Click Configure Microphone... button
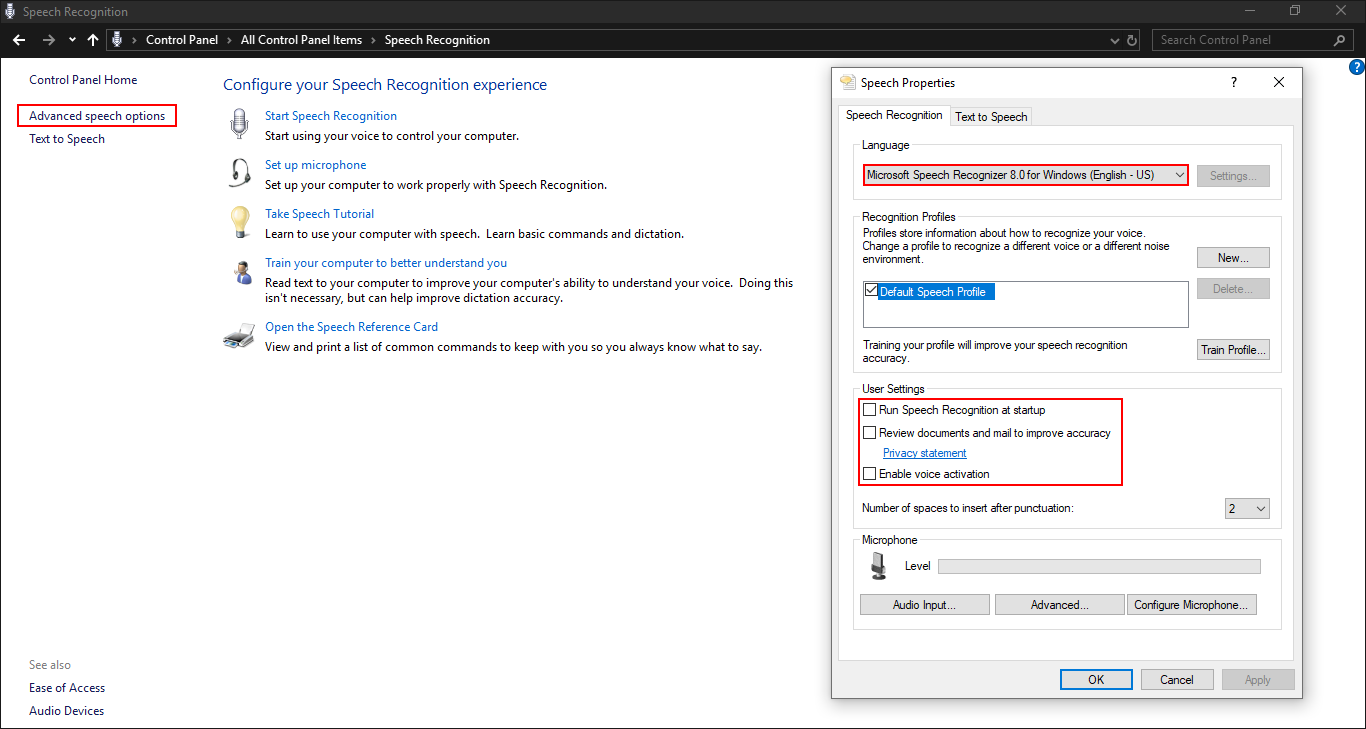Image resolution: width=1366 pixels, height=729 pixels. point(1191,605)
